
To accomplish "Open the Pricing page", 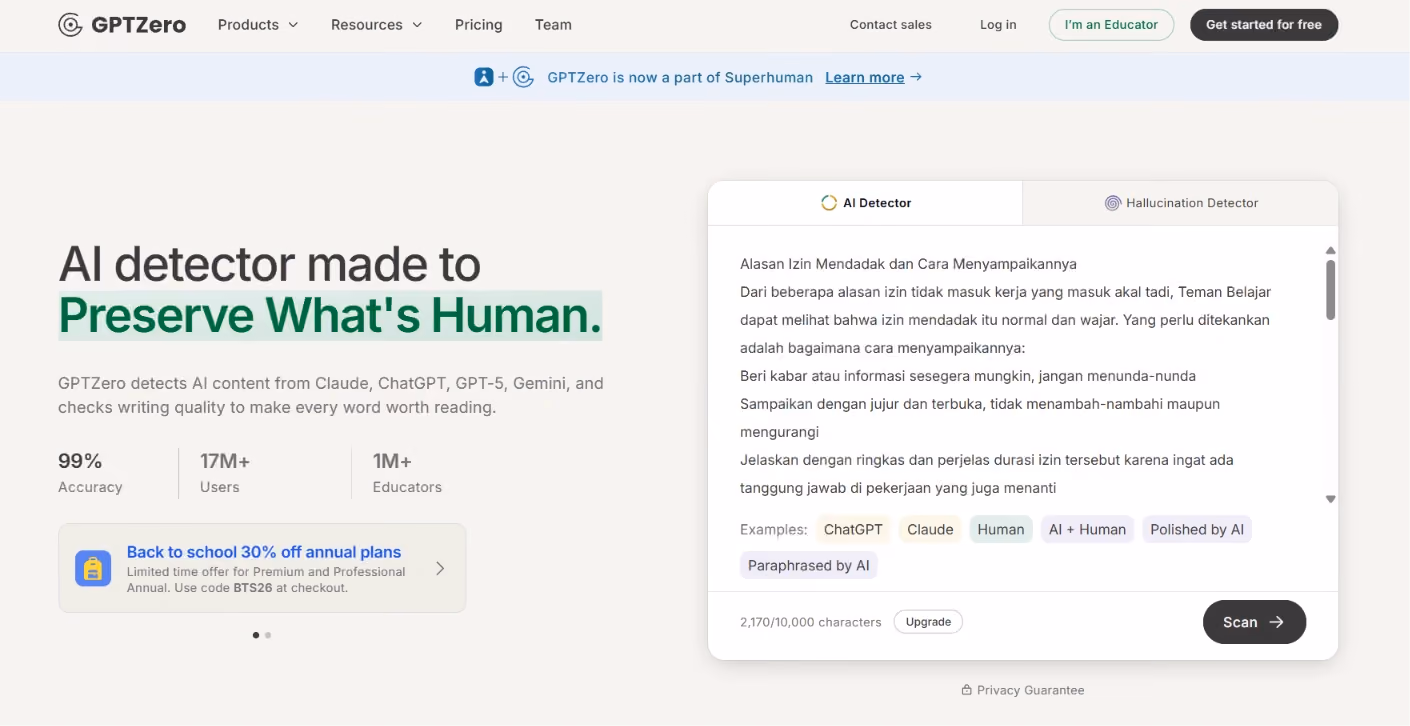I will [479, 25].
